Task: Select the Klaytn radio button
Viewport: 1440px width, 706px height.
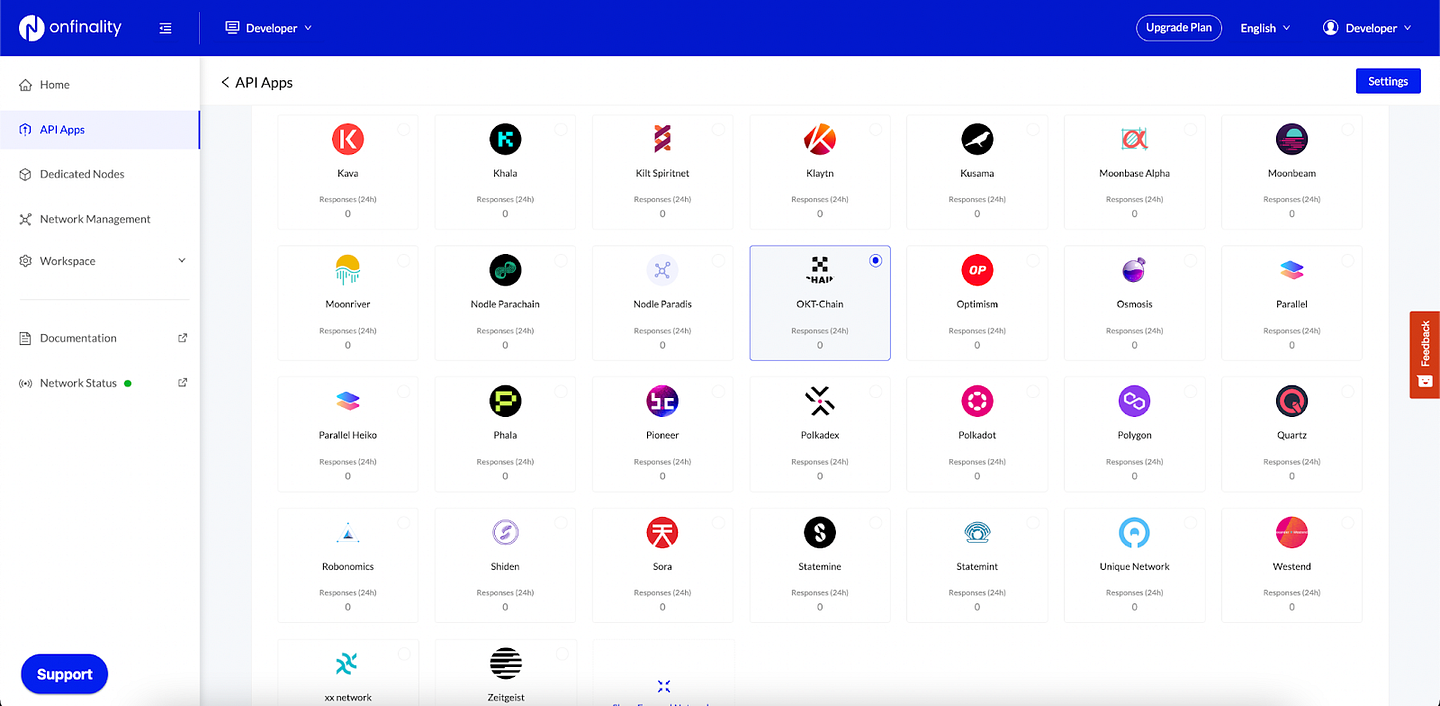Action: click(875, 129)
